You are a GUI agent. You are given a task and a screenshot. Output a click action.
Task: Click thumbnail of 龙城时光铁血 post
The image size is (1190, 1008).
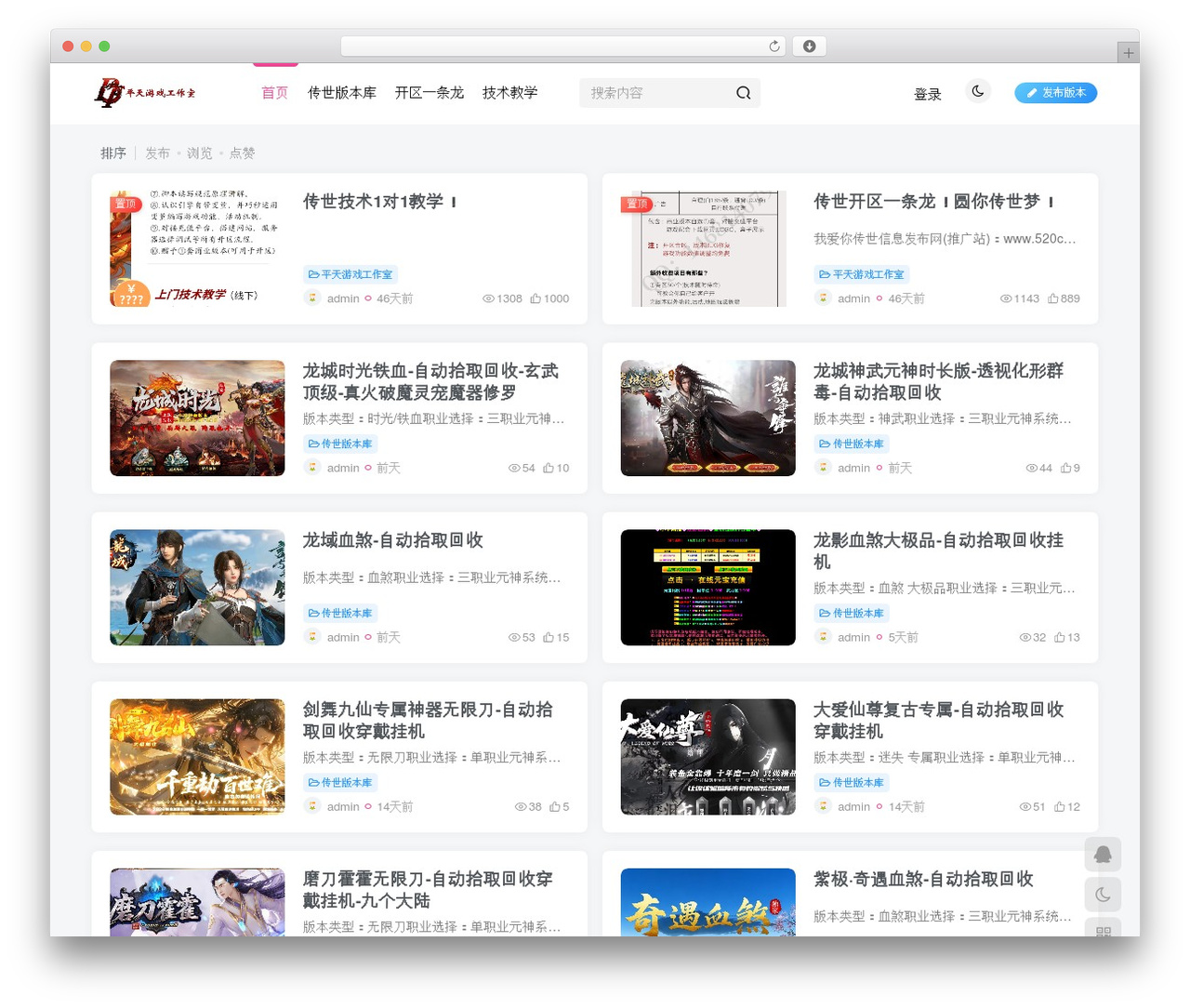point(197,418)
